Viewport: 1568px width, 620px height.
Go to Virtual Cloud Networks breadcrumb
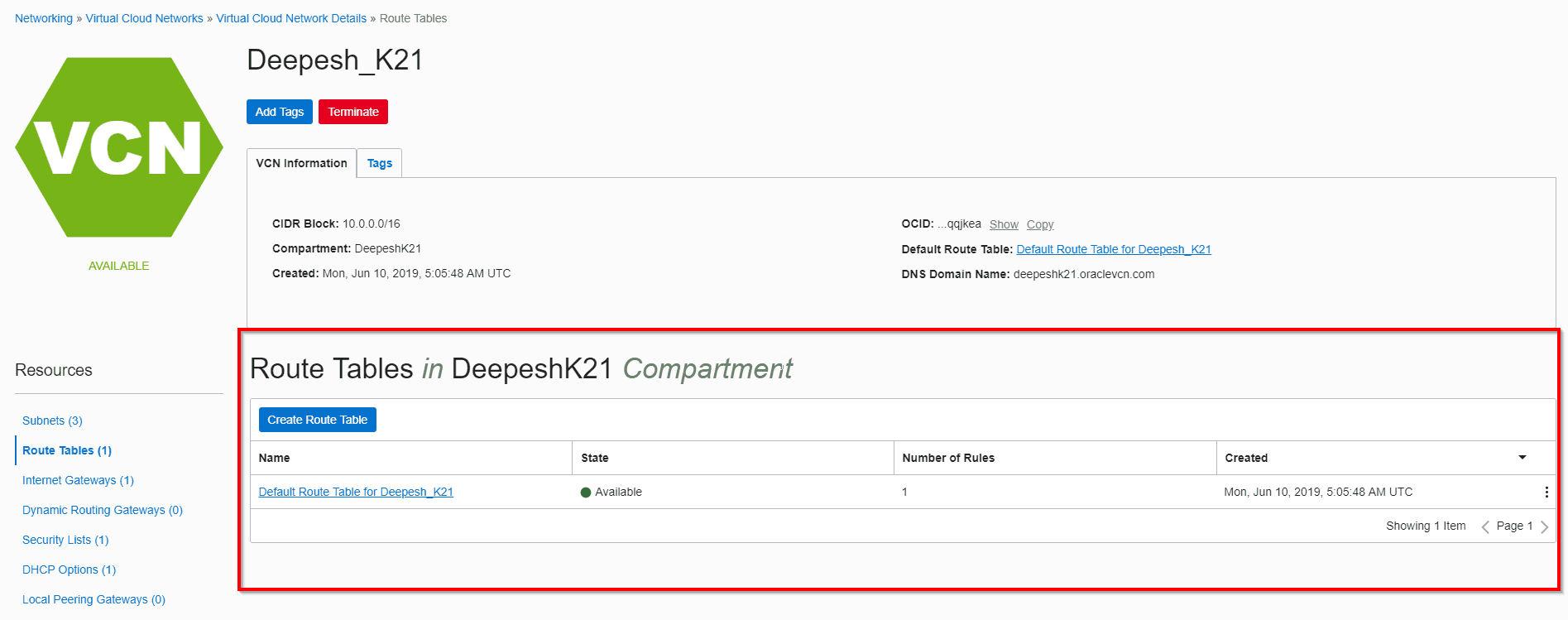[x=144, y=18]
